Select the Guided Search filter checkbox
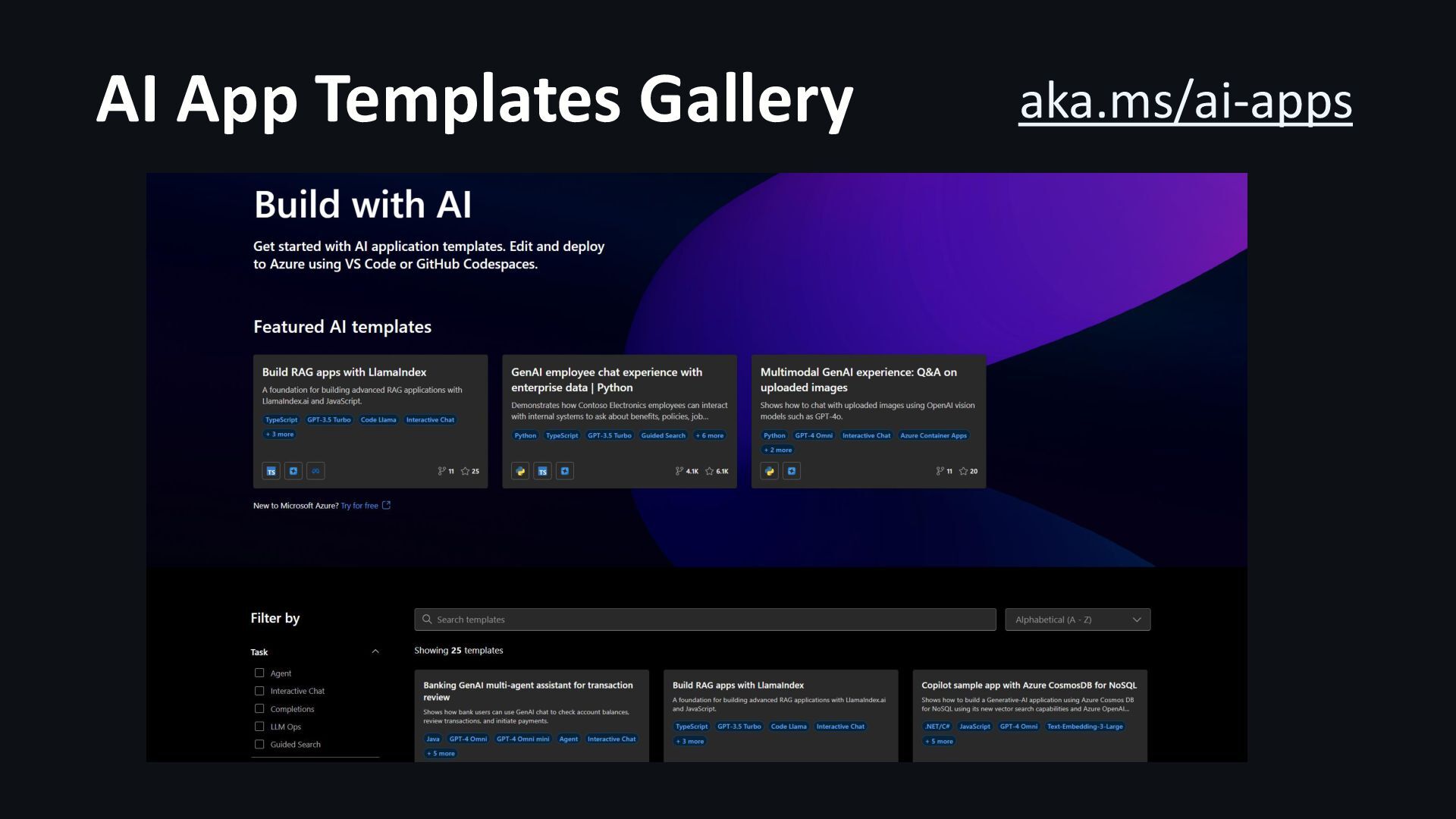Screen dimensions: 1456x819 259,744
